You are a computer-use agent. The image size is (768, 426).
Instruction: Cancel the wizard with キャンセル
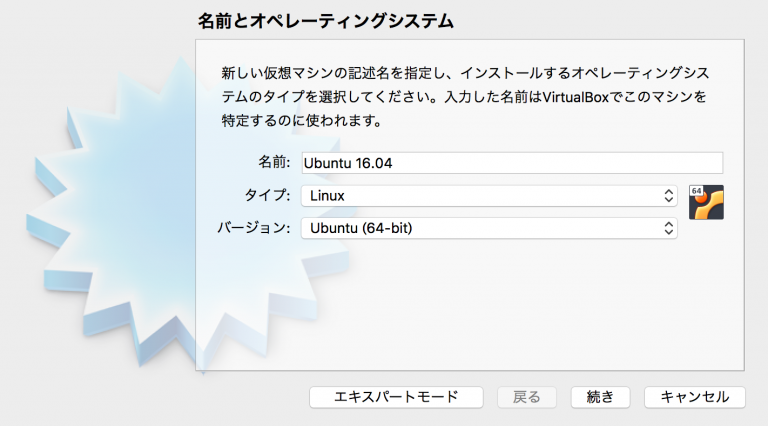695,397
